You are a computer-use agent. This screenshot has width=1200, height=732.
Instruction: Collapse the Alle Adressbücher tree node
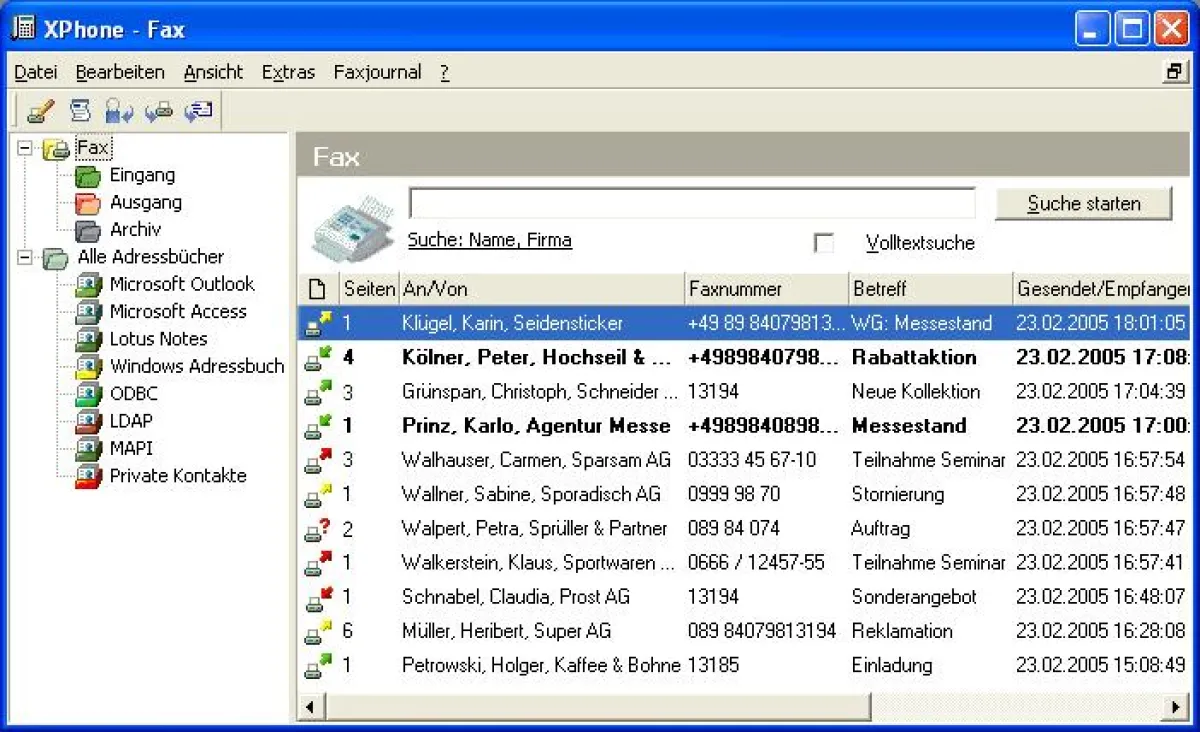[x=25, y=257]
